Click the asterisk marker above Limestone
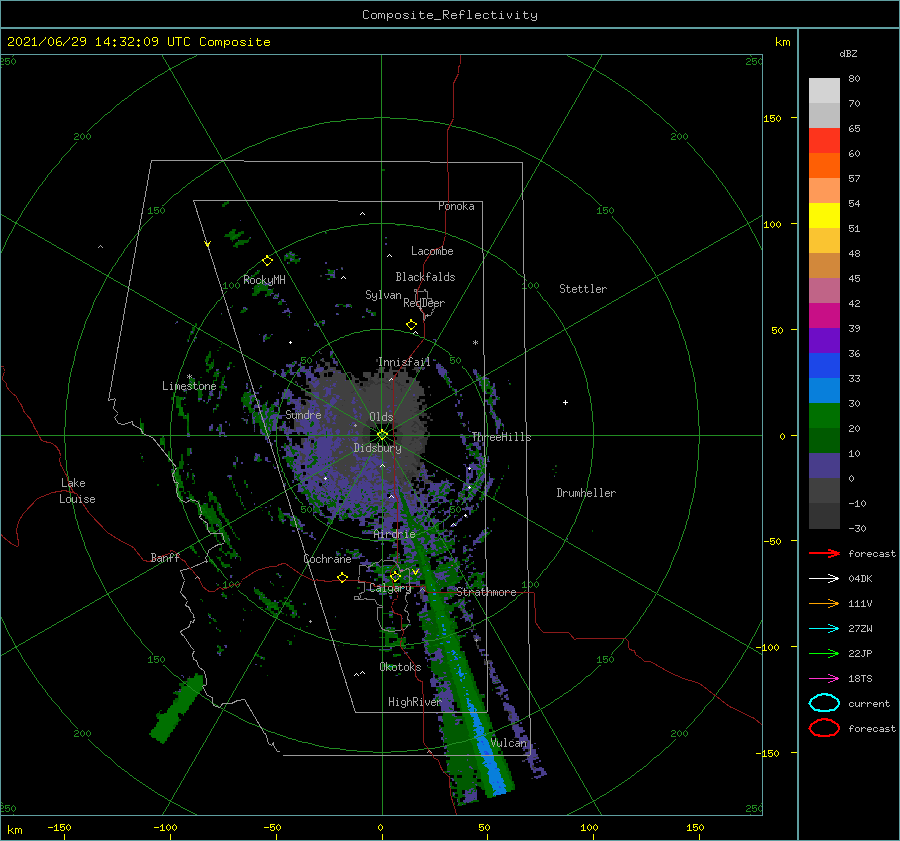900x841 pixels. tap(189, 377)
